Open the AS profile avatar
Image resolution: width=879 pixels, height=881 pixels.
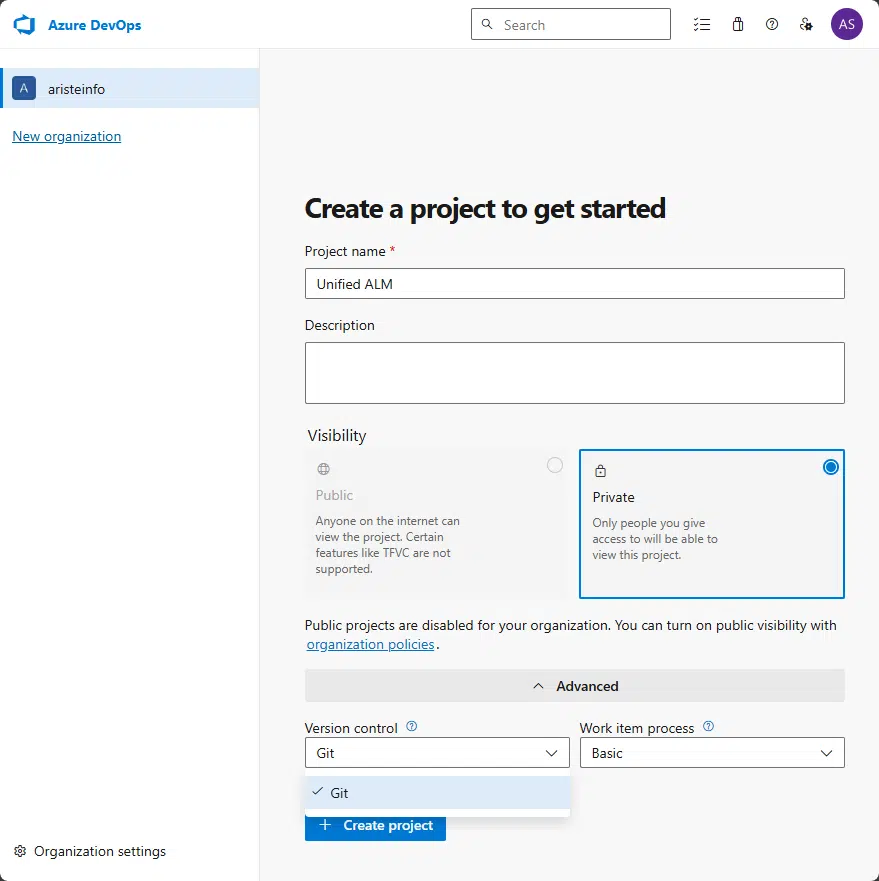coord(847,24)
